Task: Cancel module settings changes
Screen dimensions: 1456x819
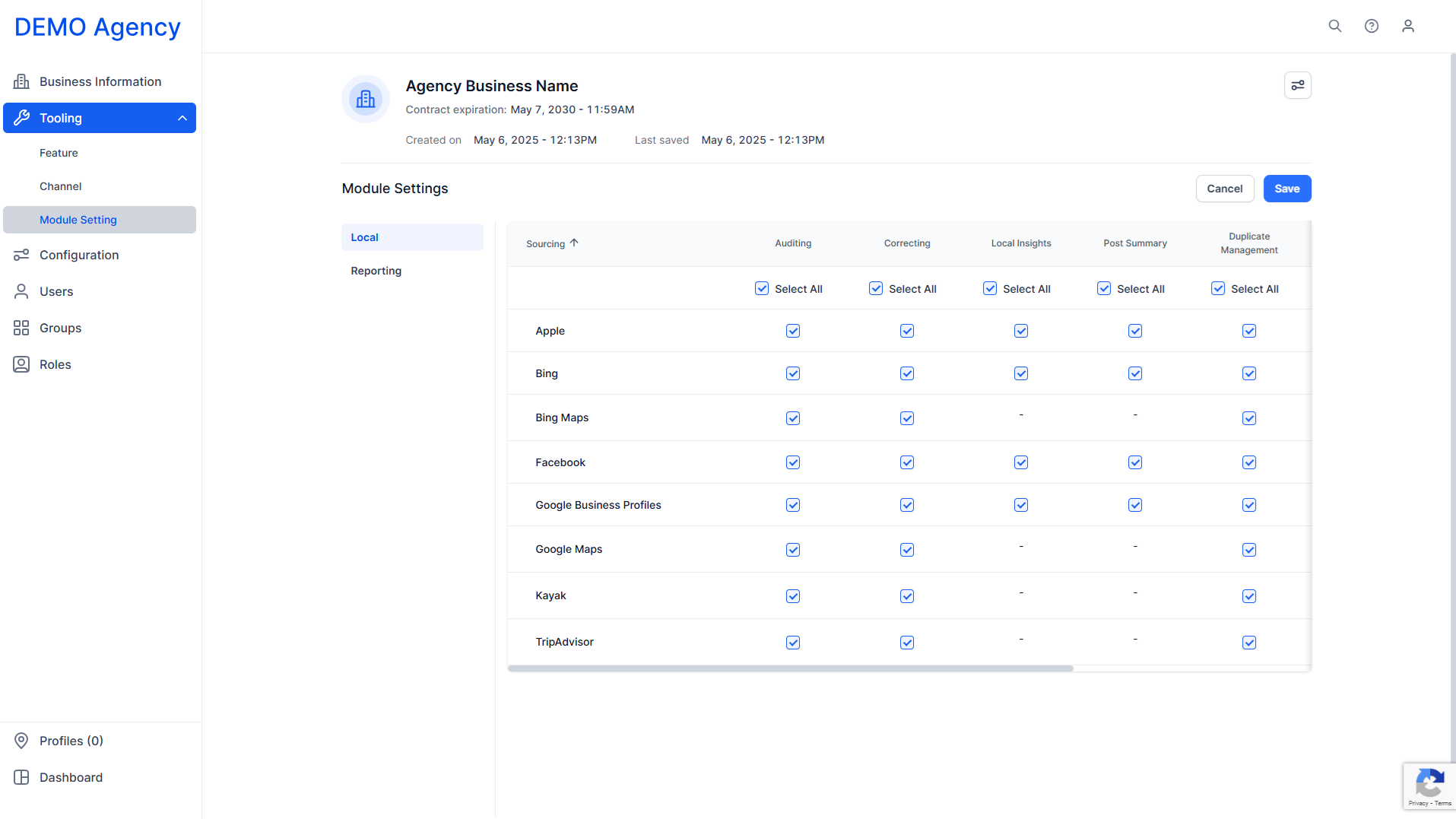Action: tap(1225, 189)
